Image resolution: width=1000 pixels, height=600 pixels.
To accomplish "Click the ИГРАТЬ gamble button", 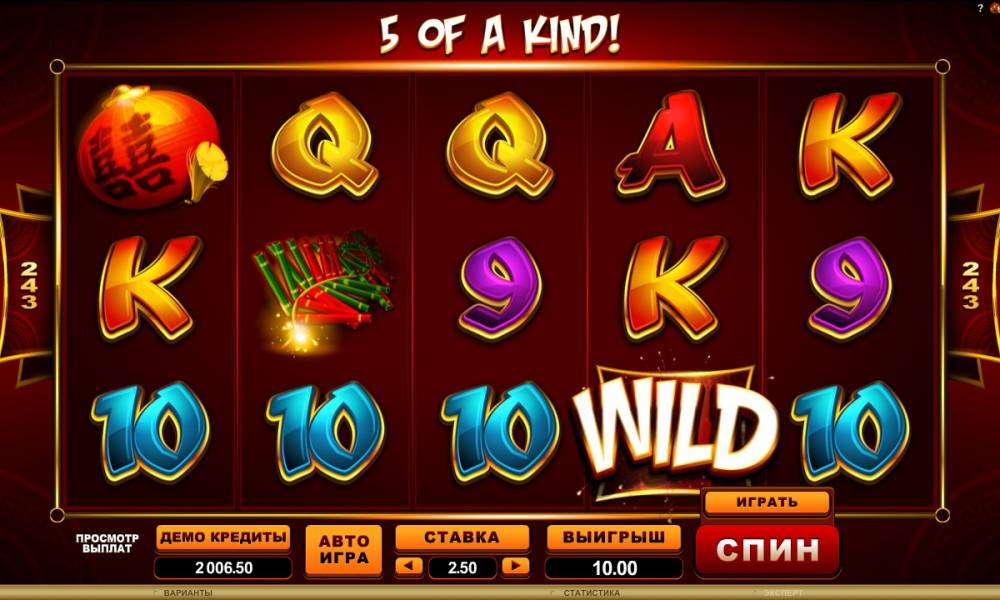I will tap(767, 502).
